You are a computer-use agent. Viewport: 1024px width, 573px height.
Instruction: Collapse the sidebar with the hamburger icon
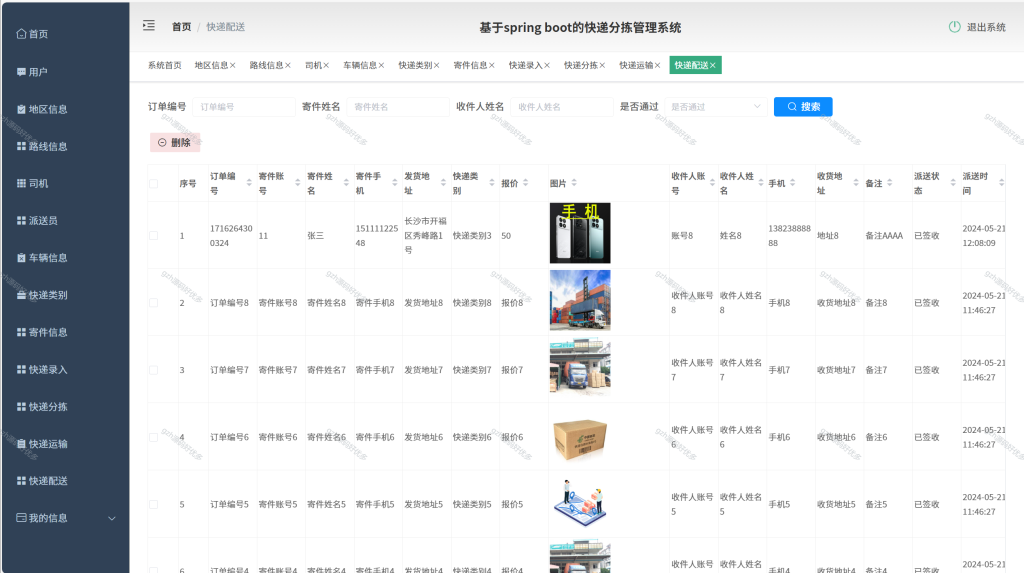click(x=149, y=25)
